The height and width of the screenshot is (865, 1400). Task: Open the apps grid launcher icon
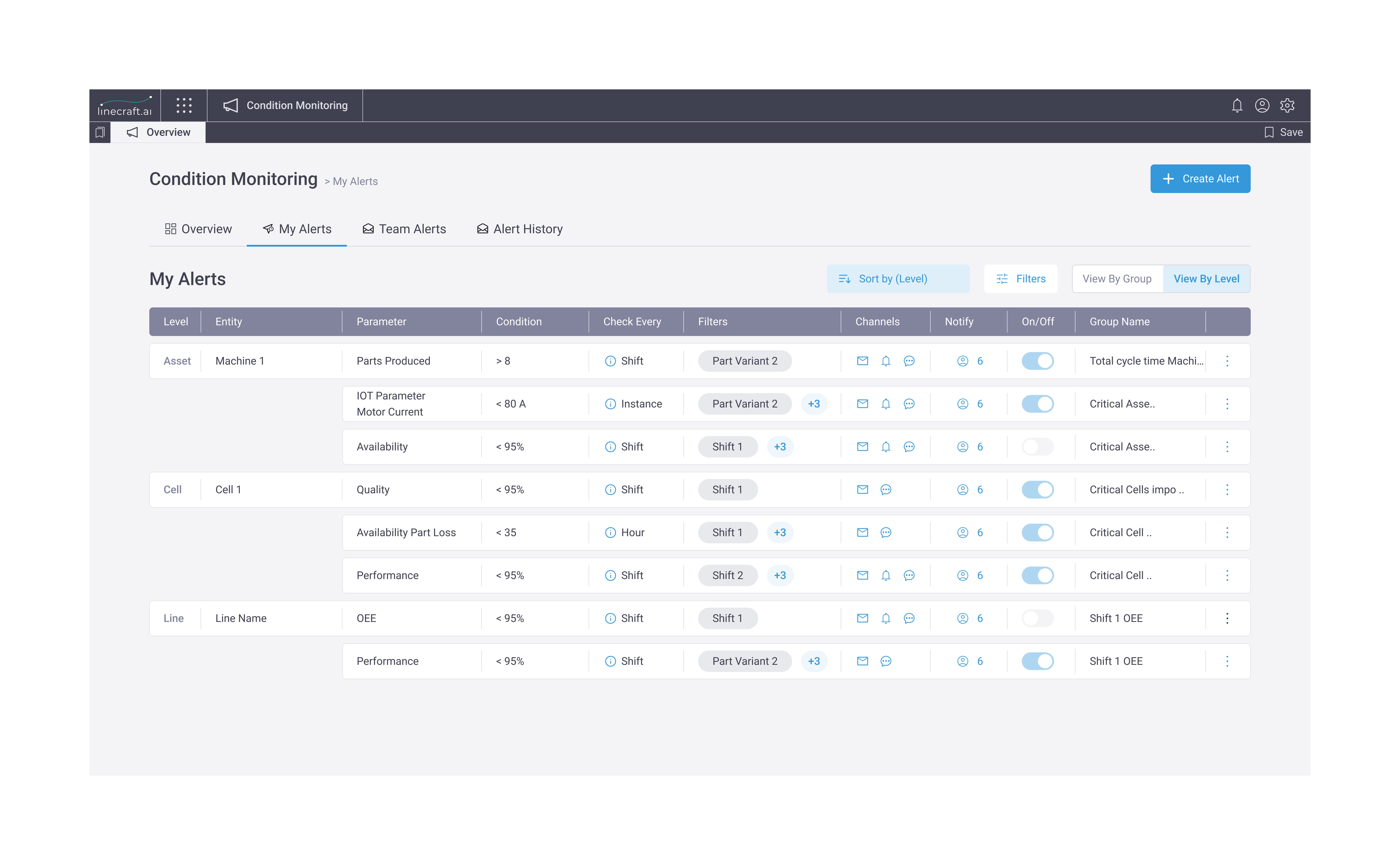184,105
